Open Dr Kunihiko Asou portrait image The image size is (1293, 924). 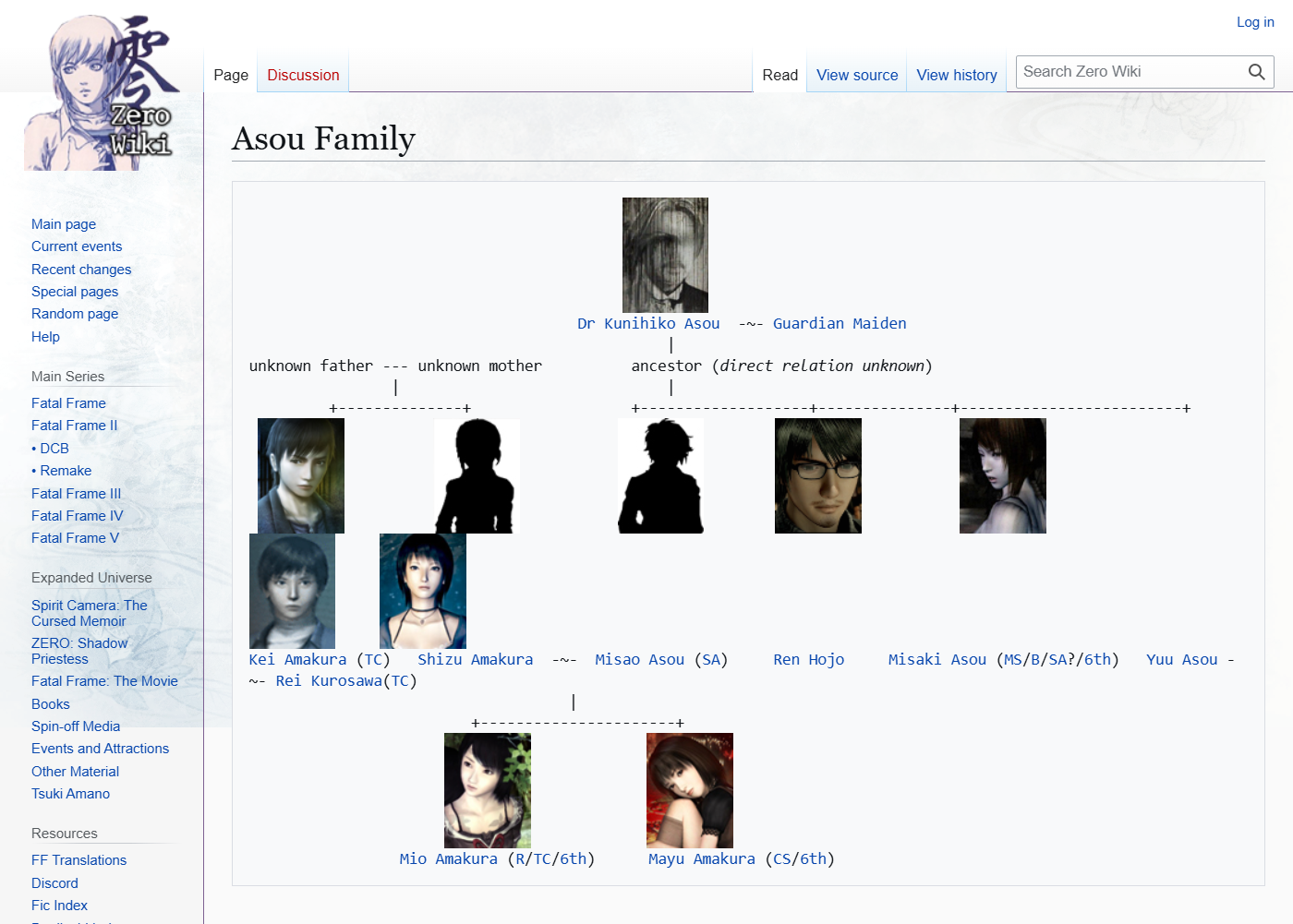click(665, 255)
